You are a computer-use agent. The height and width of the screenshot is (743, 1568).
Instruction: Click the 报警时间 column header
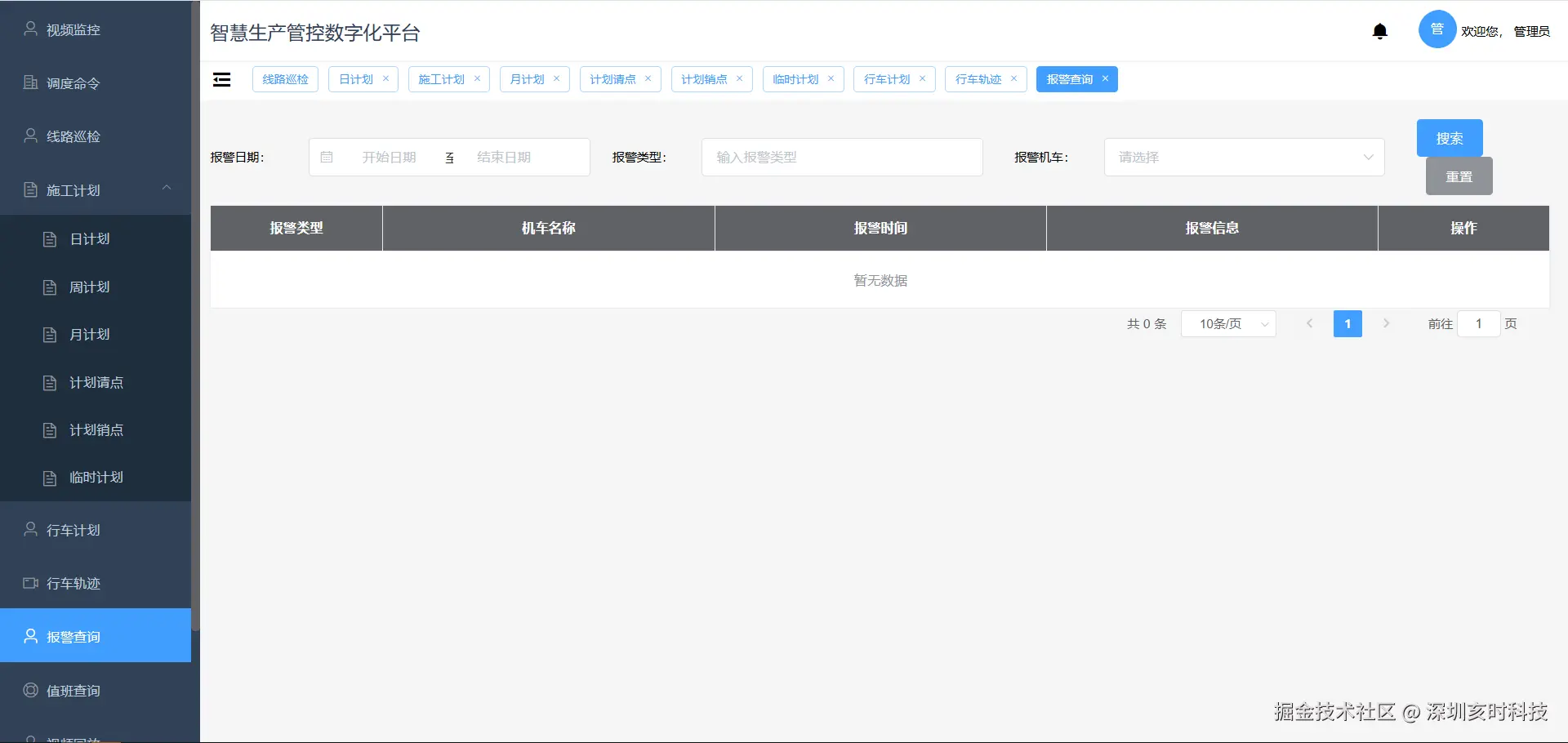pos(880,228)
